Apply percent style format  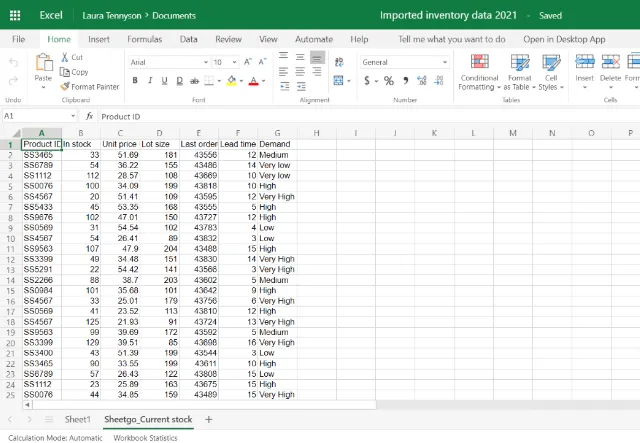coord(389,80)
